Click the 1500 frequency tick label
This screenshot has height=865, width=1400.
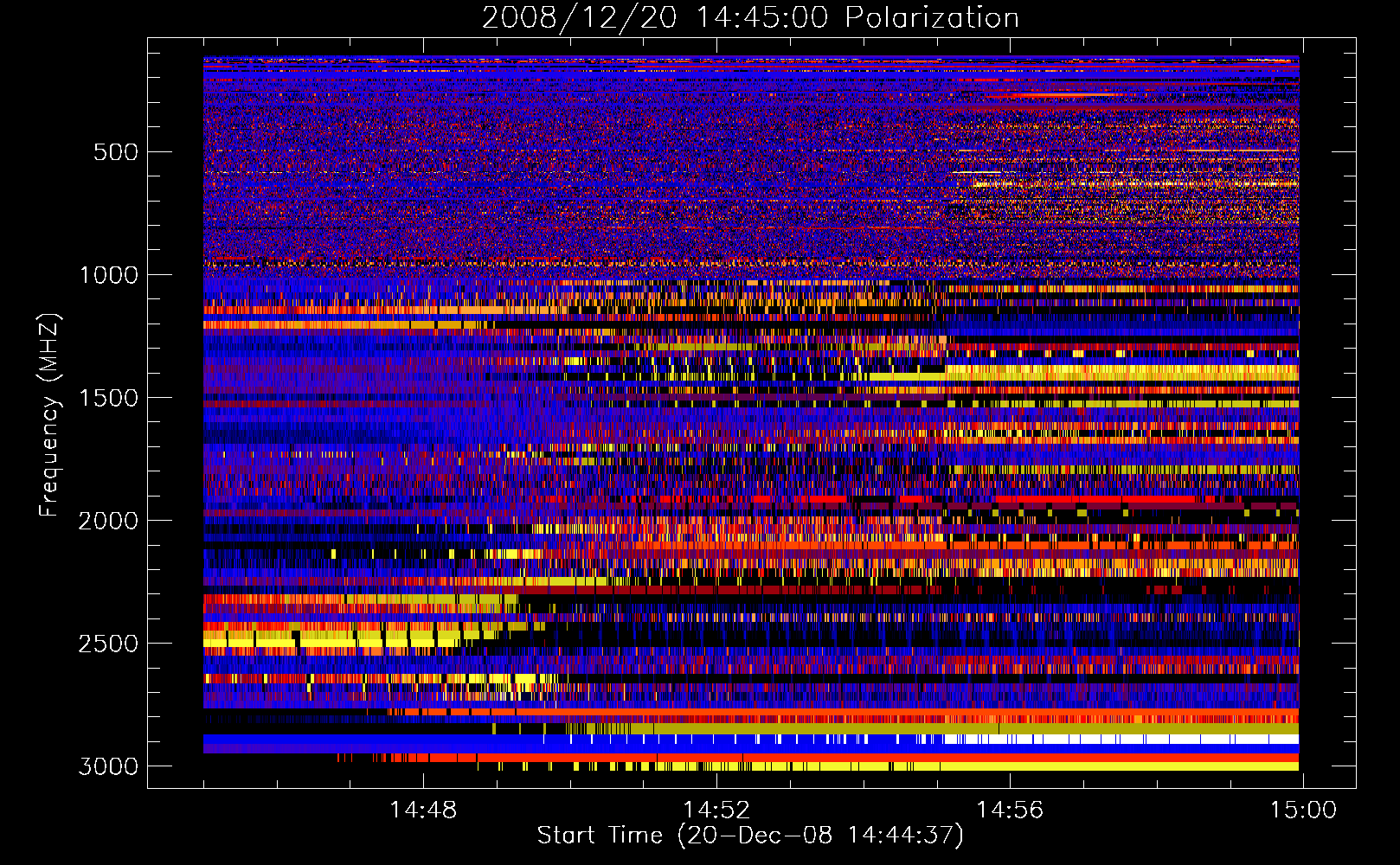(108, 398)
